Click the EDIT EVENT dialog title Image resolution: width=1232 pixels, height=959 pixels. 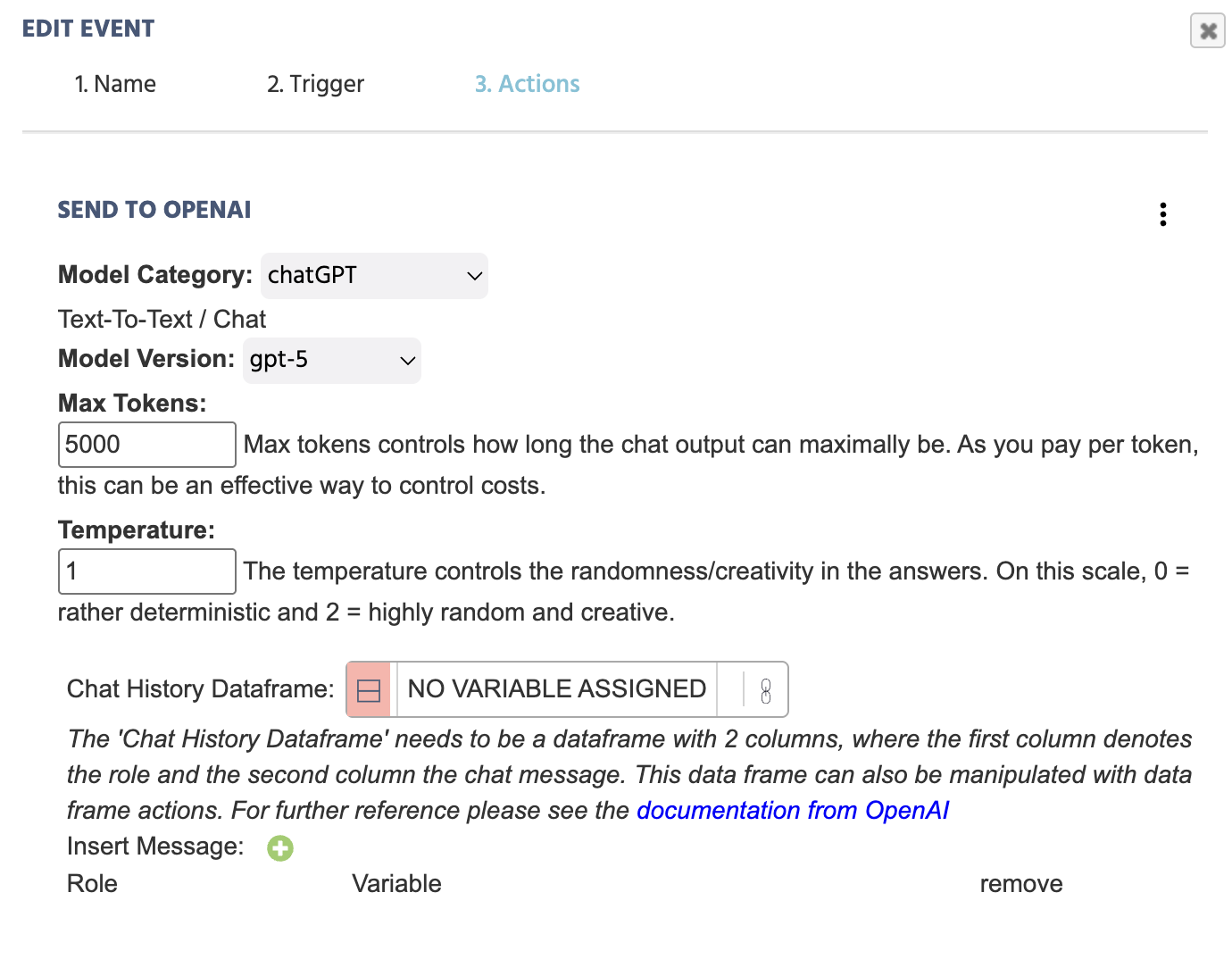tap(88, 29)
